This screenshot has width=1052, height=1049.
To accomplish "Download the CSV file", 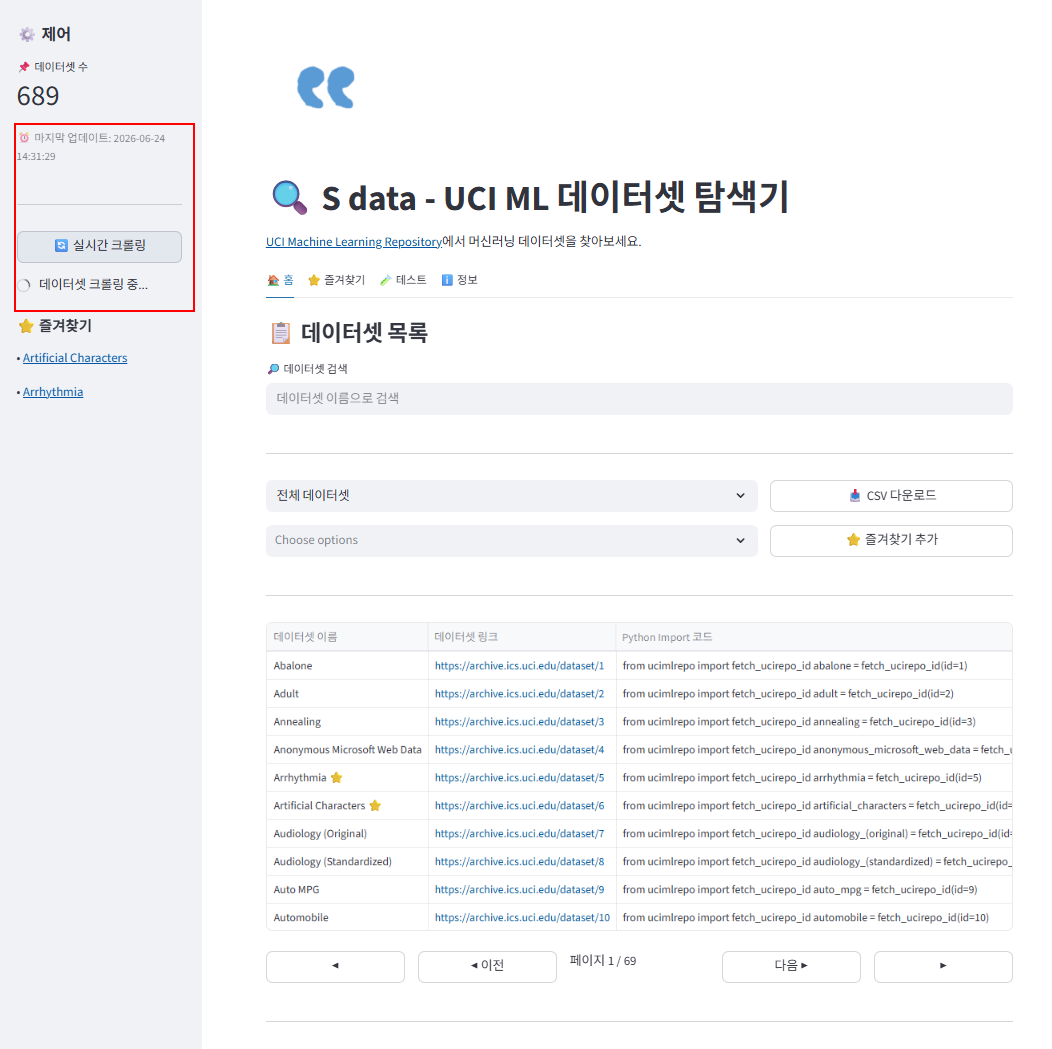I will [x=891, y=496].
